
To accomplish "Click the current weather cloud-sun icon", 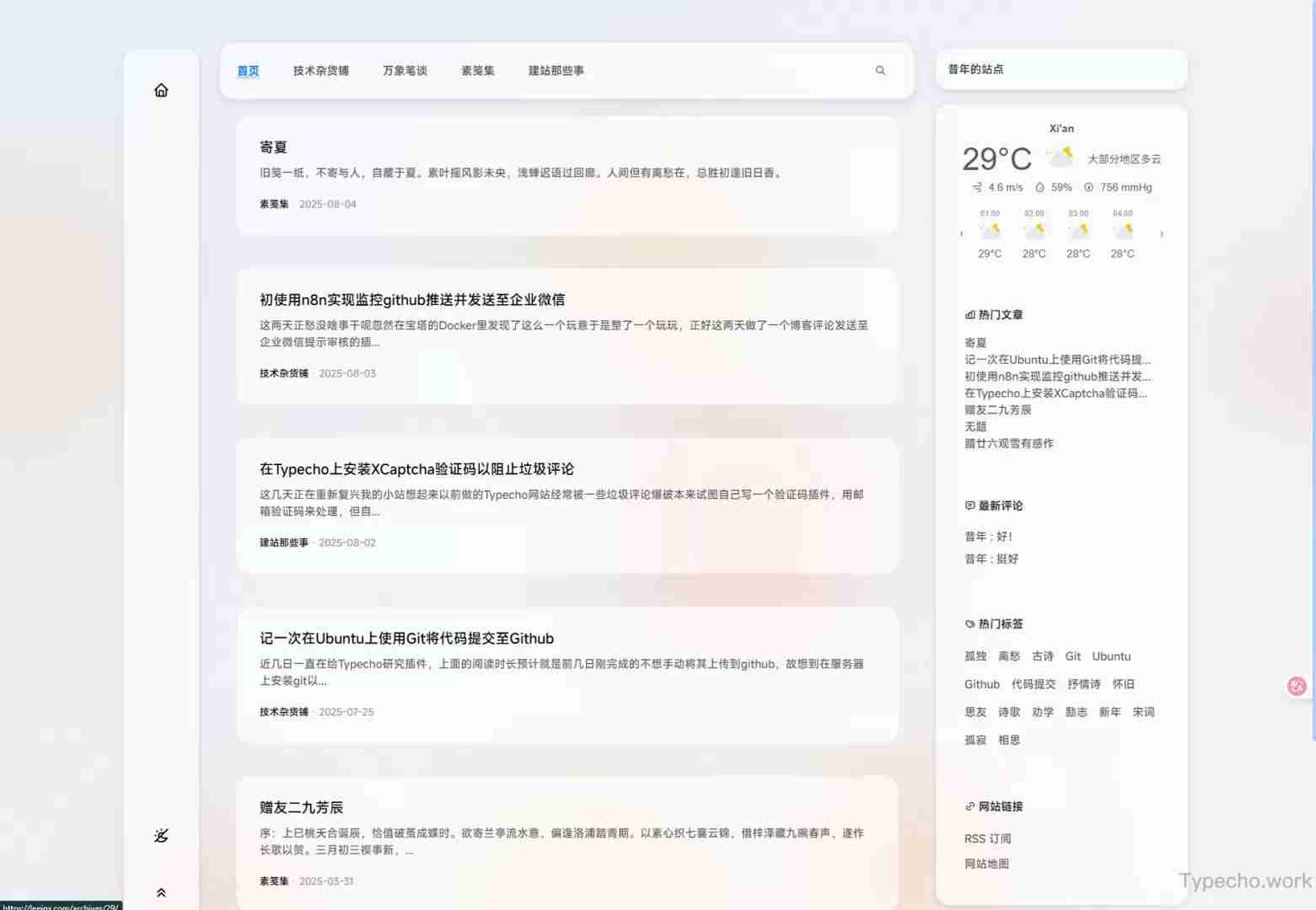I will pyautogui.click(x=1060, y=158).
